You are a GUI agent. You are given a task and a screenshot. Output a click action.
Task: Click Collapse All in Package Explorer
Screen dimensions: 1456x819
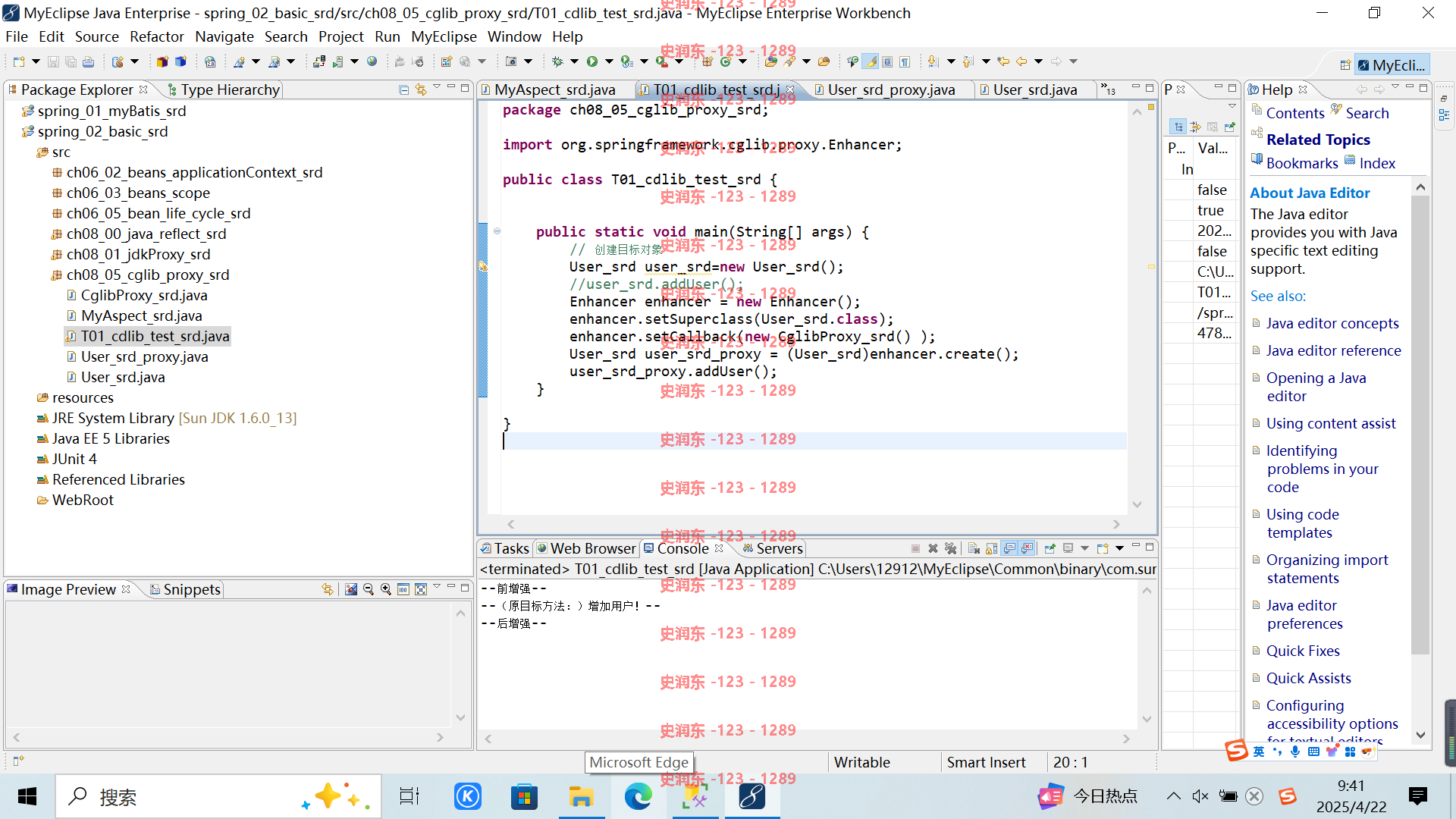[x=403, y=89]
